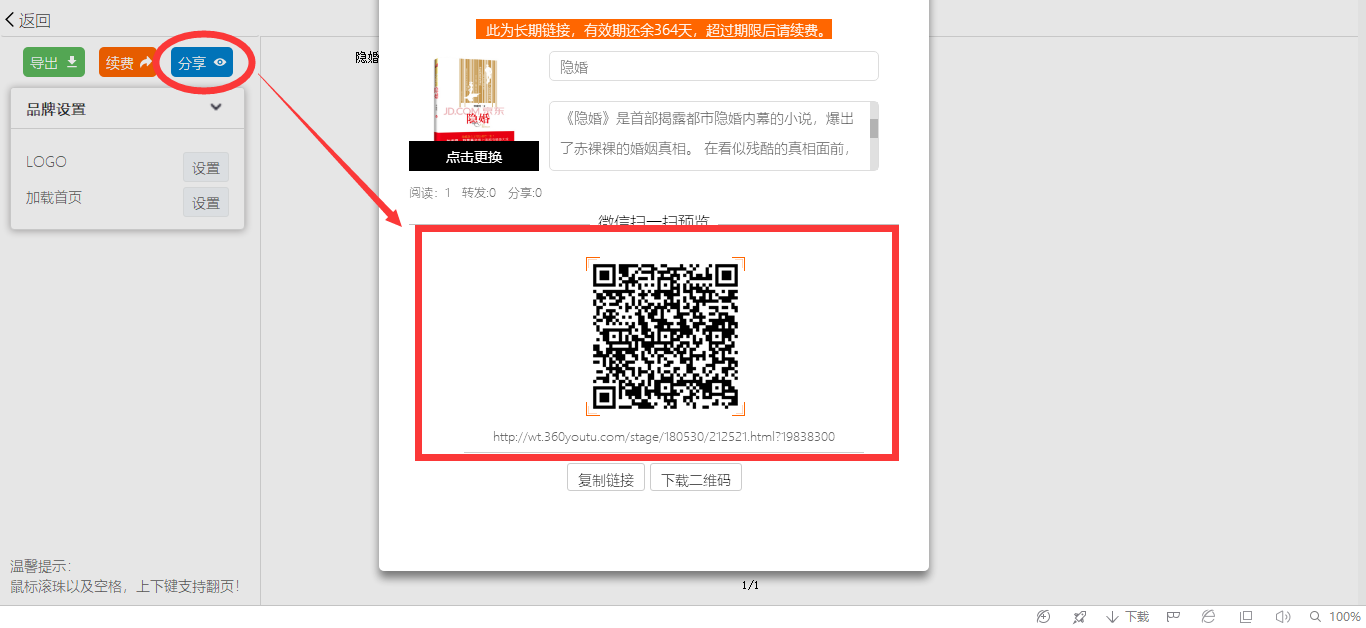Click the 360youtu.com stage URL text
1366x628 pixels.
[x=664, y=437]
